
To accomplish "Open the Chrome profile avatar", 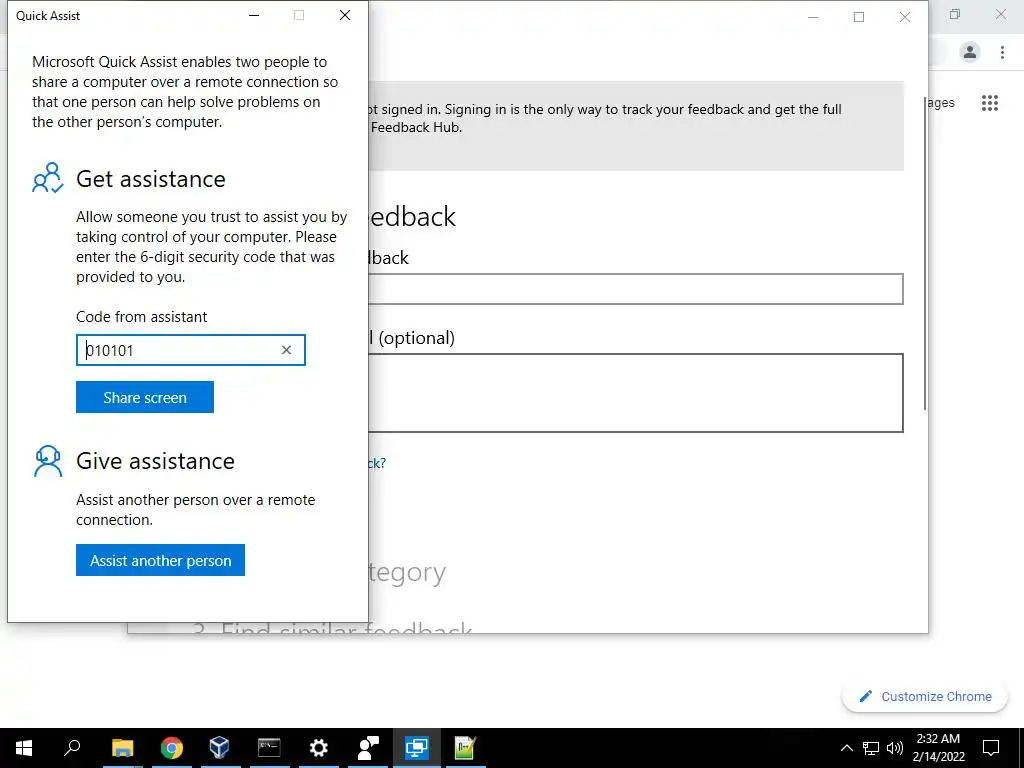I will tap(970, 52).
